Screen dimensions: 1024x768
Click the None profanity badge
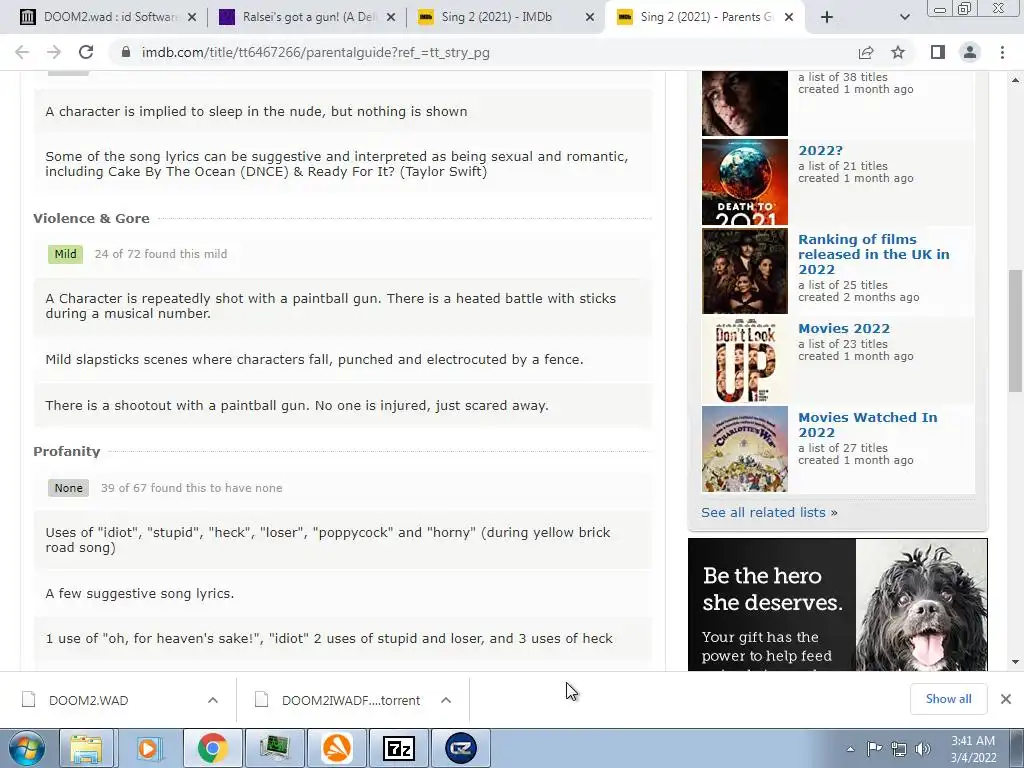tap(69, 488)
